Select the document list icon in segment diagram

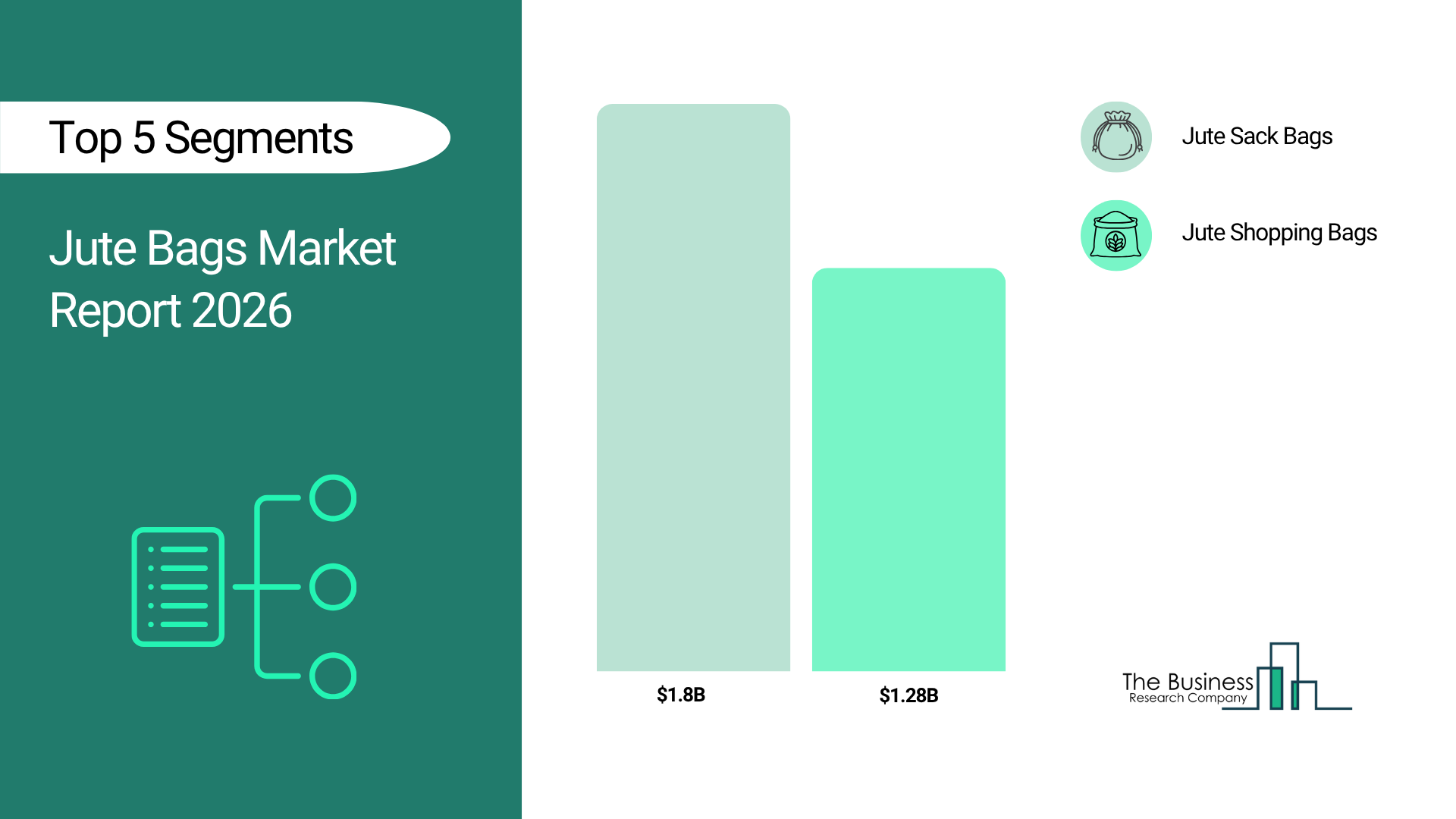[178, 586]
